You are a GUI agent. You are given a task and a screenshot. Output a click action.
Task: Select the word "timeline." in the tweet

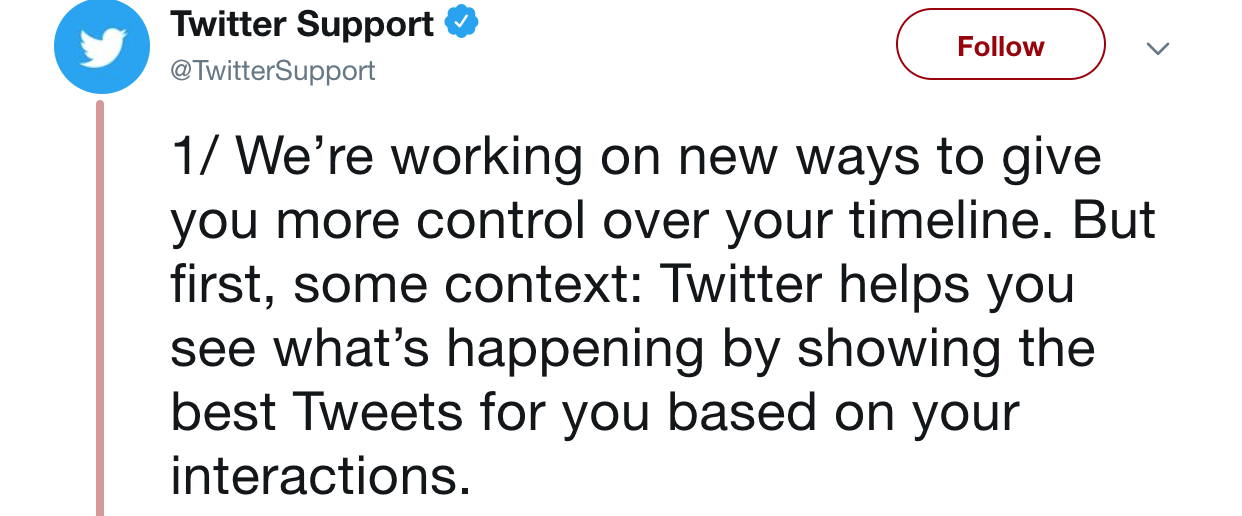pos(954,221)
